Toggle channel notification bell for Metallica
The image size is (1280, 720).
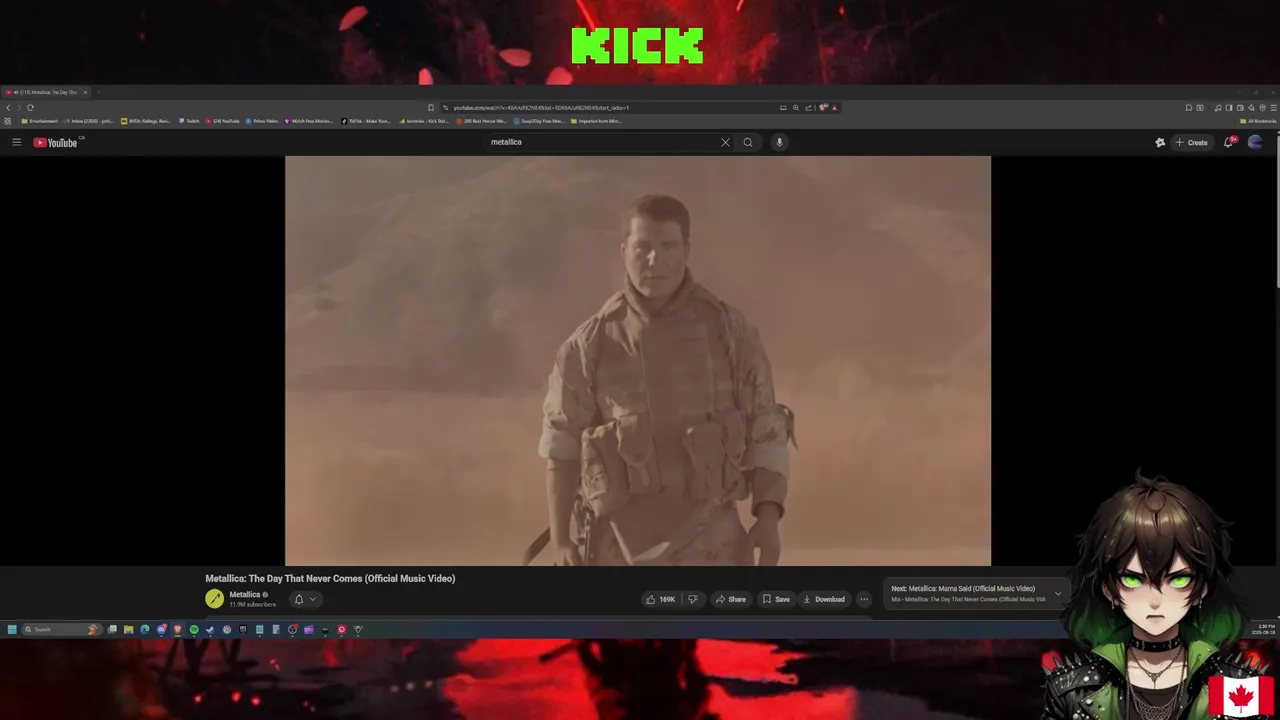click(x=298, y=599)
